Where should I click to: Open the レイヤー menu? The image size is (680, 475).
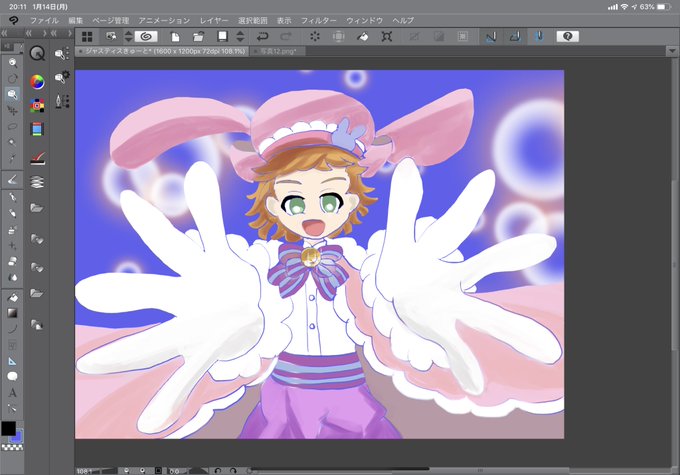[x=214, y=20]
